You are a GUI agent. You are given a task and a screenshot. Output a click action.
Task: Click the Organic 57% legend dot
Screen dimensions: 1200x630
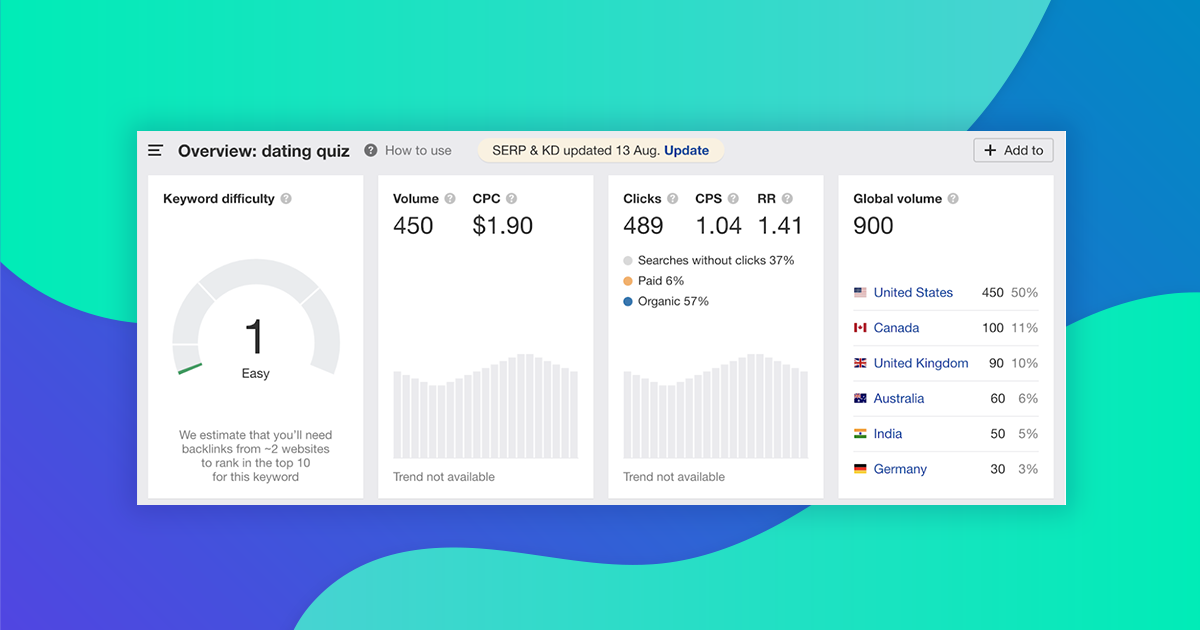coord(628,302)
